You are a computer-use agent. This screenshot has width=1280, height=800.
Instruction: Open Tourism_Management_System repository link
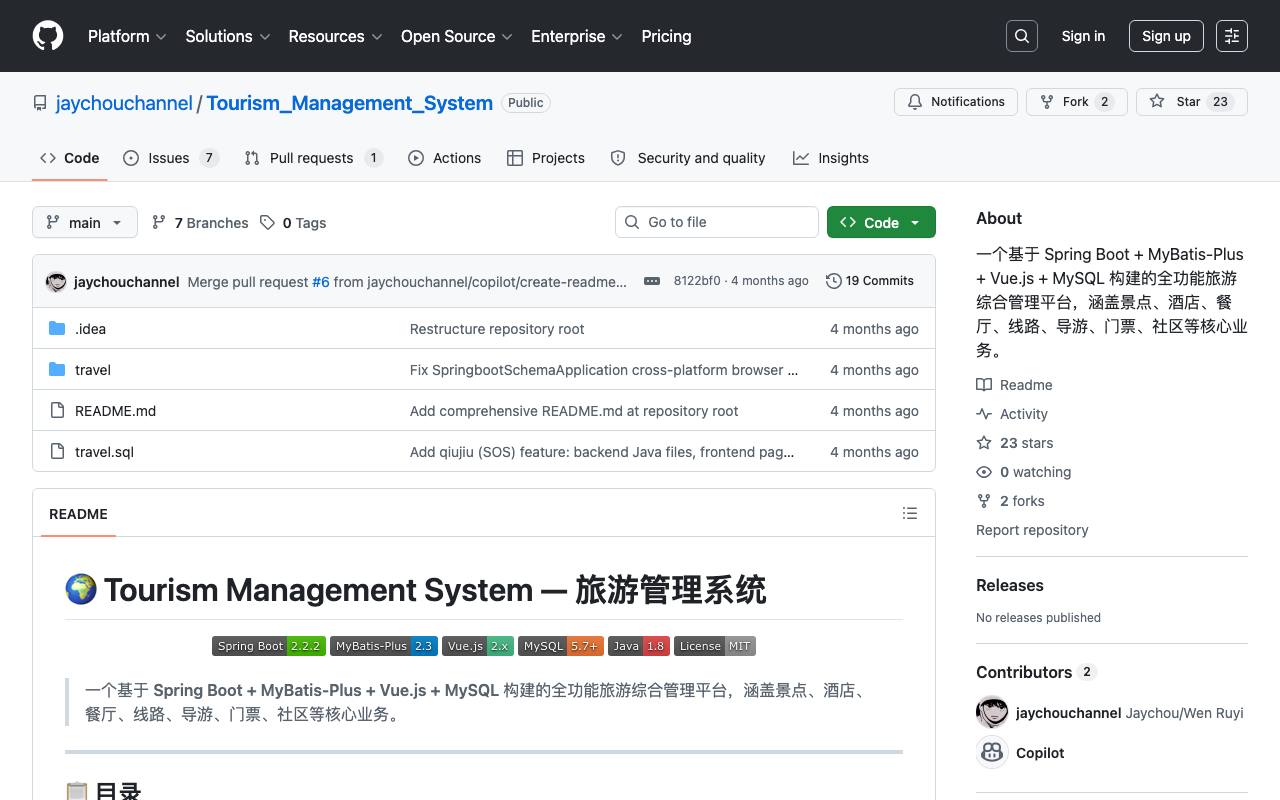[349, 103]
